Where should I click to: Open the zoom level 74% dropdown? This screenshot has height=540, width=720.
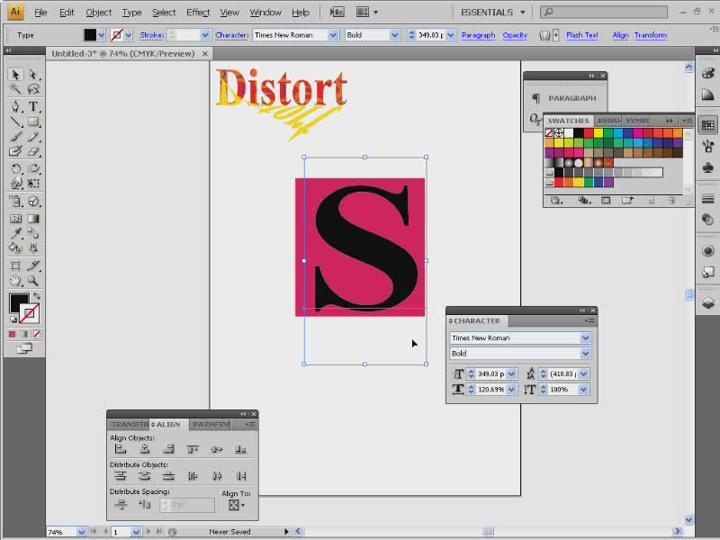(81, 532)
